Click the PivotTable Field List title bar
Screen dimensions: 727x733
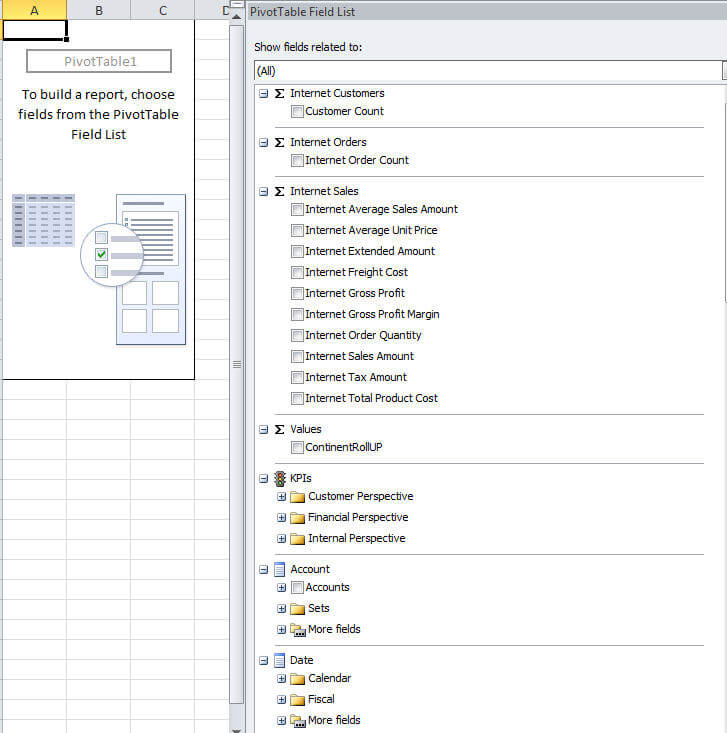pos(486,11)
